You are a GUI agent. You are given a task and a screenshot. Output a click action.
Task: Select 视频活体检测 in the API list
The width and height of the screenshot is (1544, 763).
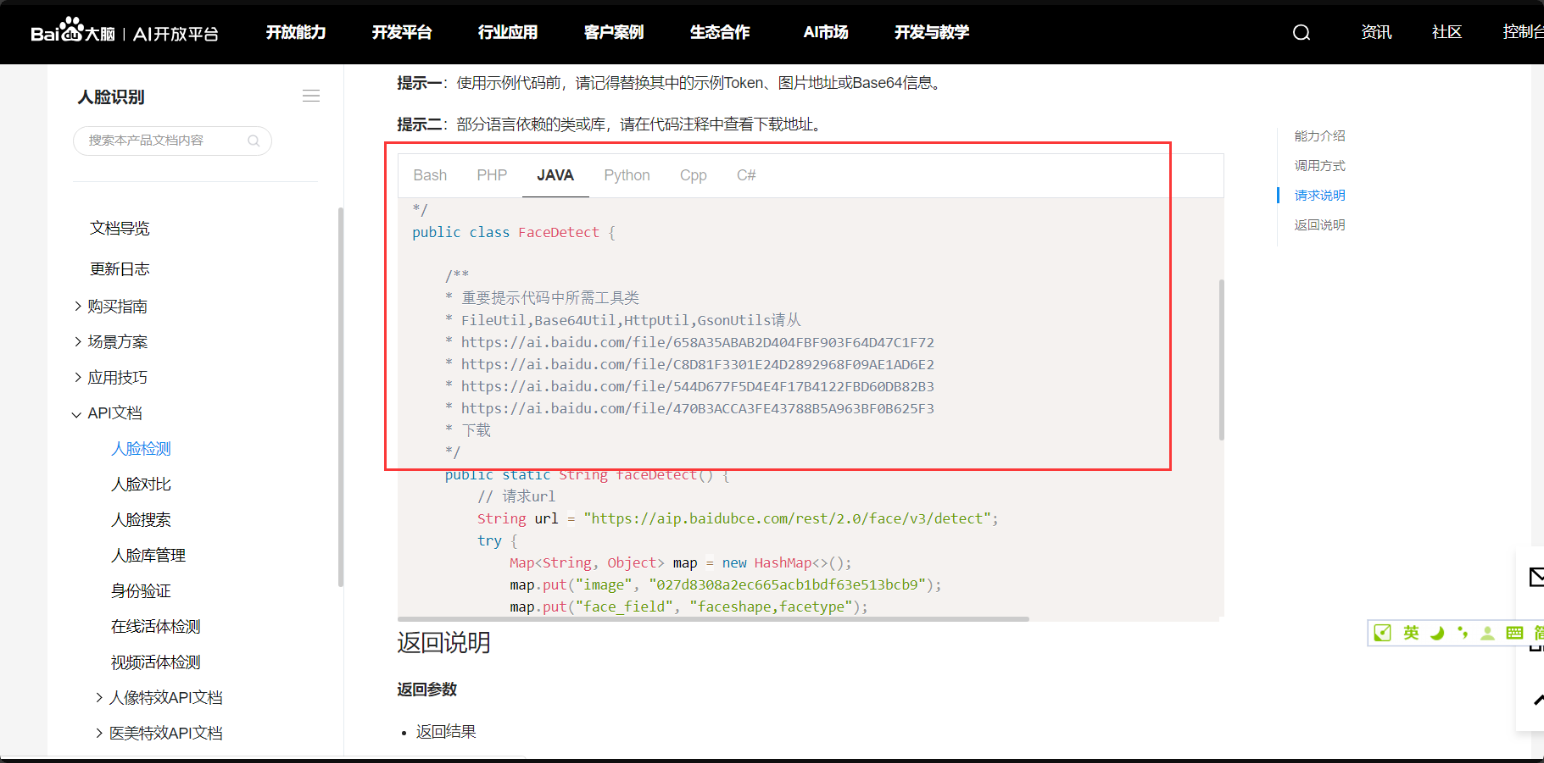tap(156, 662)
